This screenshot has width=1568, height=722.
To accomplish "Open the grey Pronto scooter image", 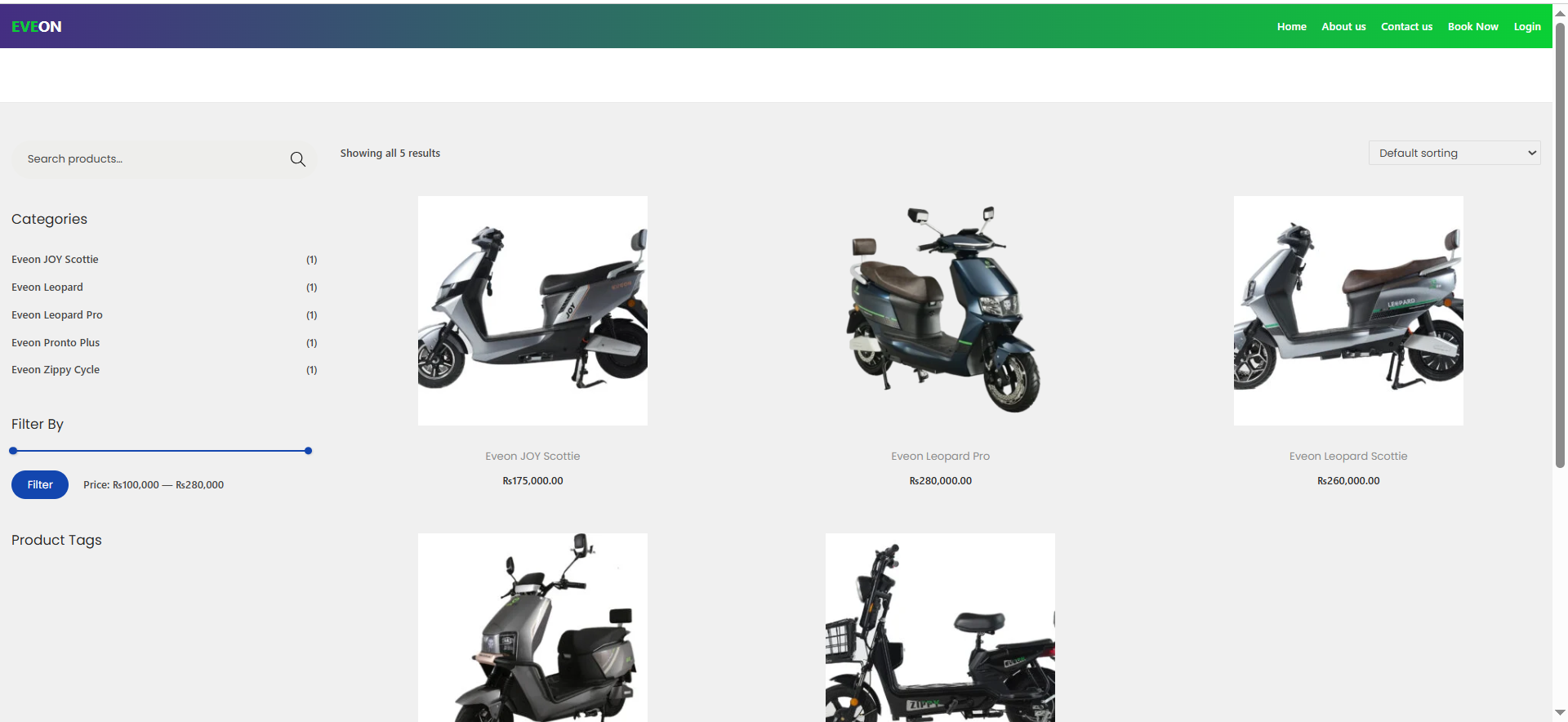I will [532, 627].
